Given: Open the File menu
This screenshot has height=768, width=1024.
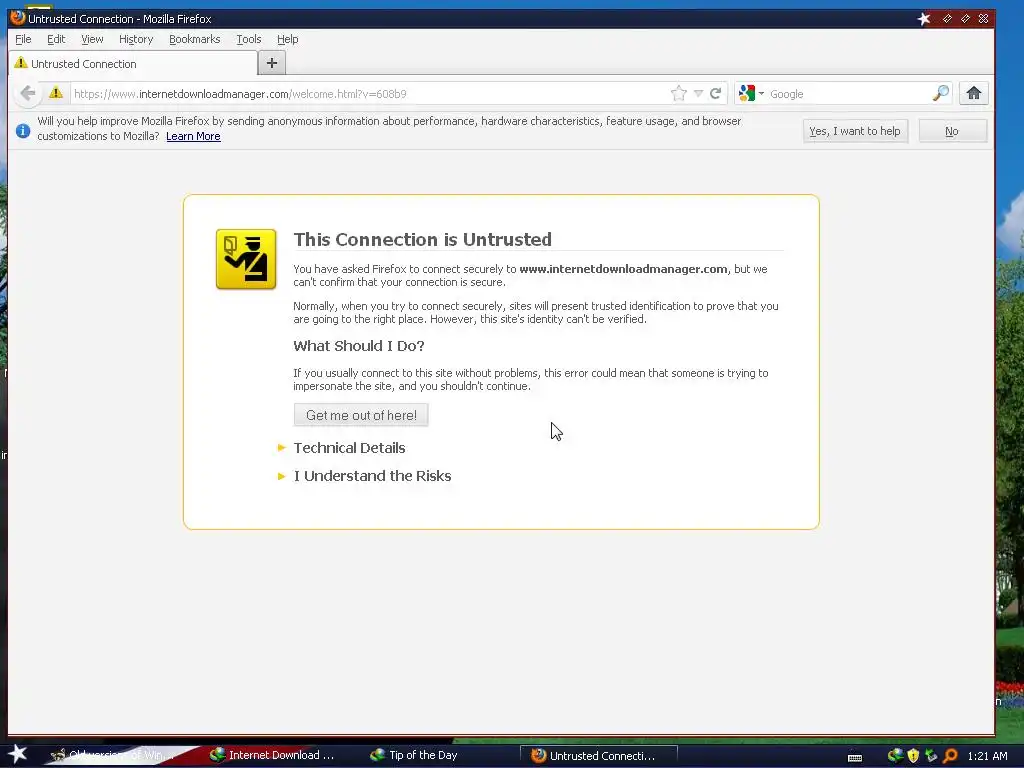Looking at the screenshot, I should pos(23,39).
